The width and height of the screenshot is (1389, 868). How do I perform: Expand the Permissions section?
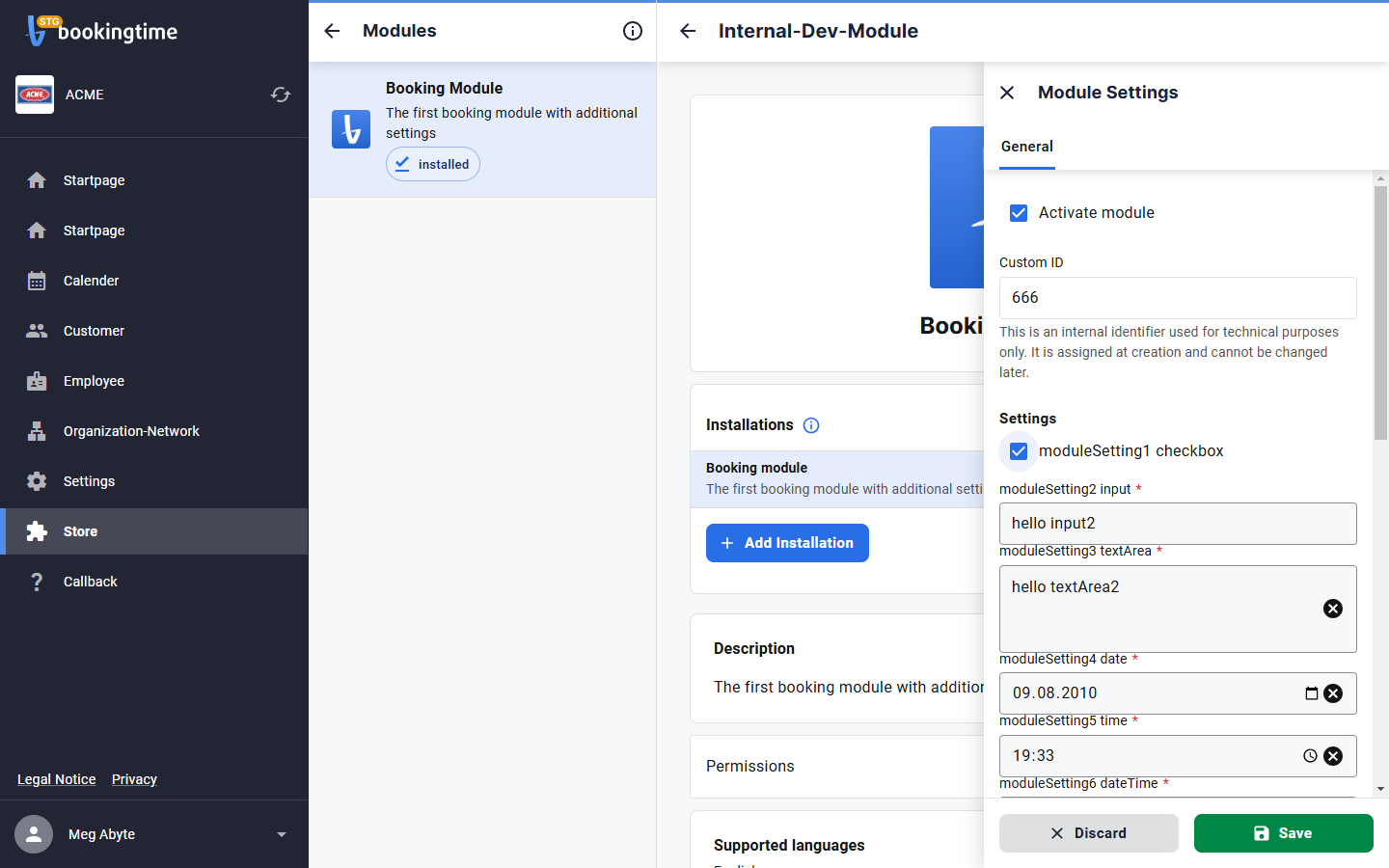pos(837,767)
